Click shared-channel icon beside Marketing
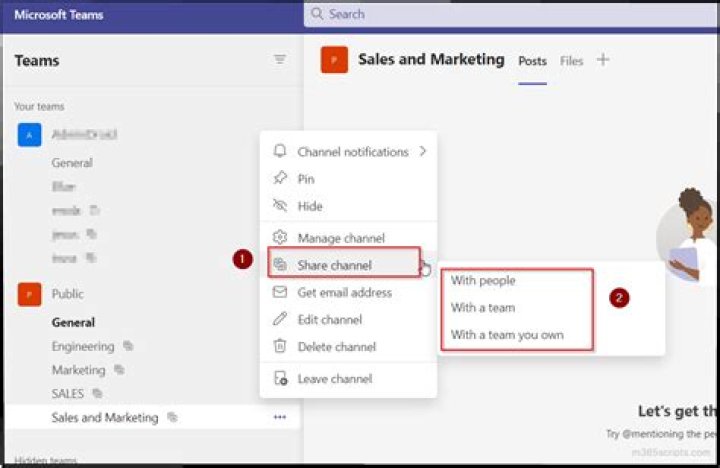 pos(119,369)
